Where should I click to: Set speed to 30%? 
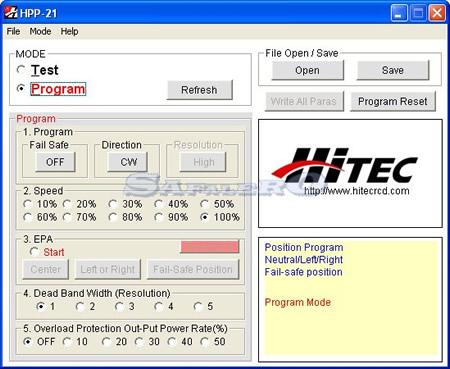(x=113, y=204)
